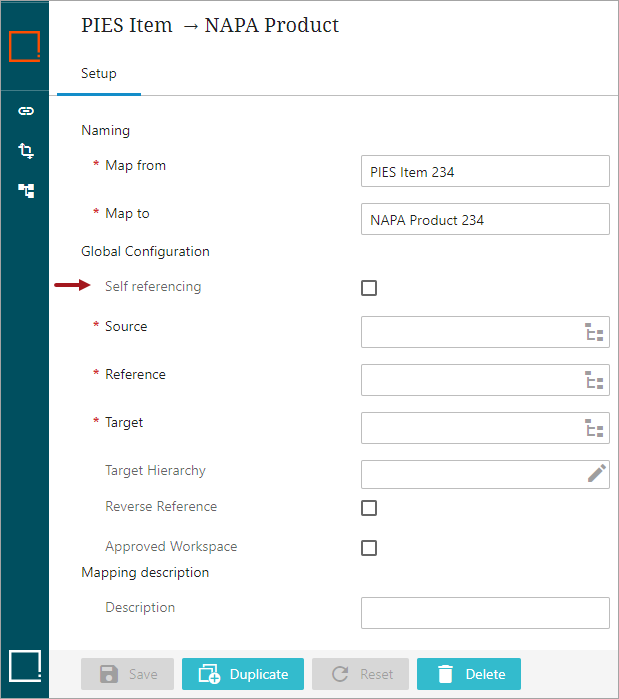
Task: Click the Description input field
Action: click(x=484, y=612)
